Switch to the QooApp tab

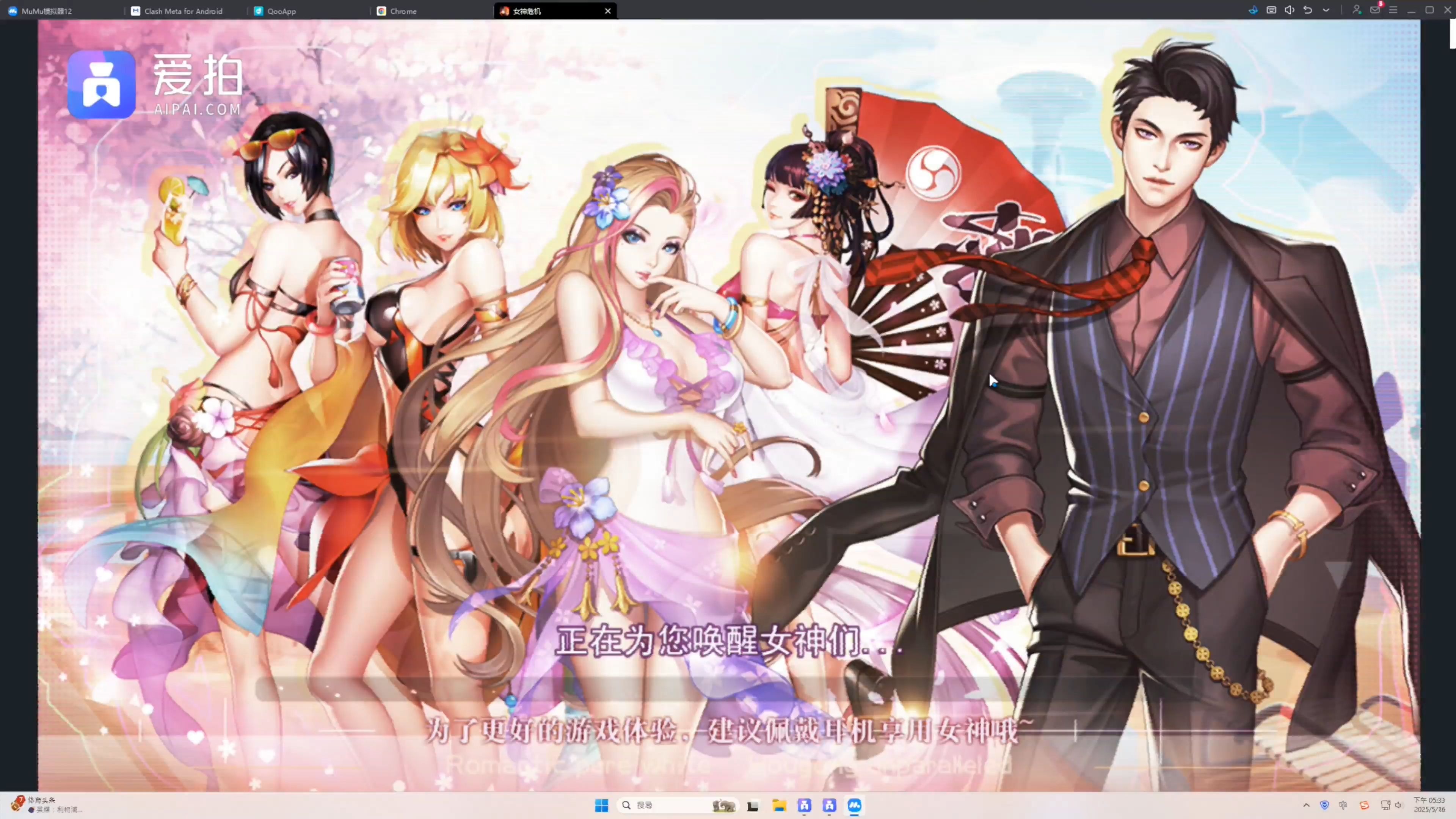[281, 11]
